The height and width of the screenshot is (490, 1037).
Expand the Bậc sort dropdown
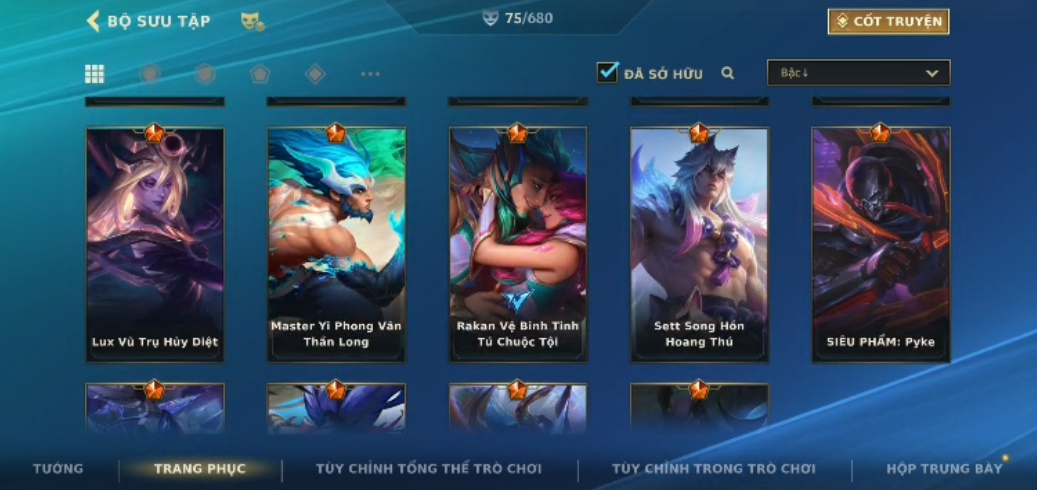coord(858,73)
